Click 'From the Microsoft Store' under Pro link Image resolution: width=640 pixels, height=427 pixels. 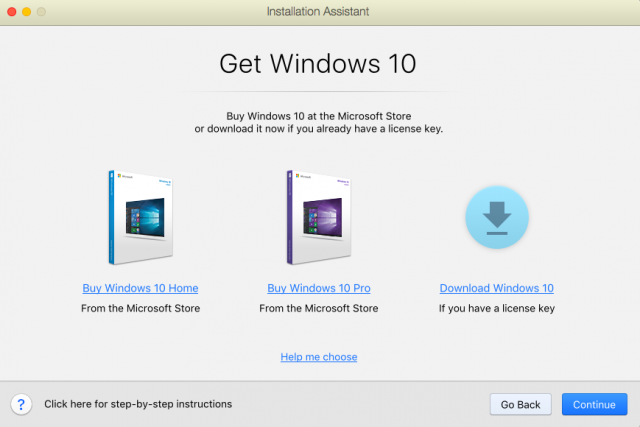(319, 308)
